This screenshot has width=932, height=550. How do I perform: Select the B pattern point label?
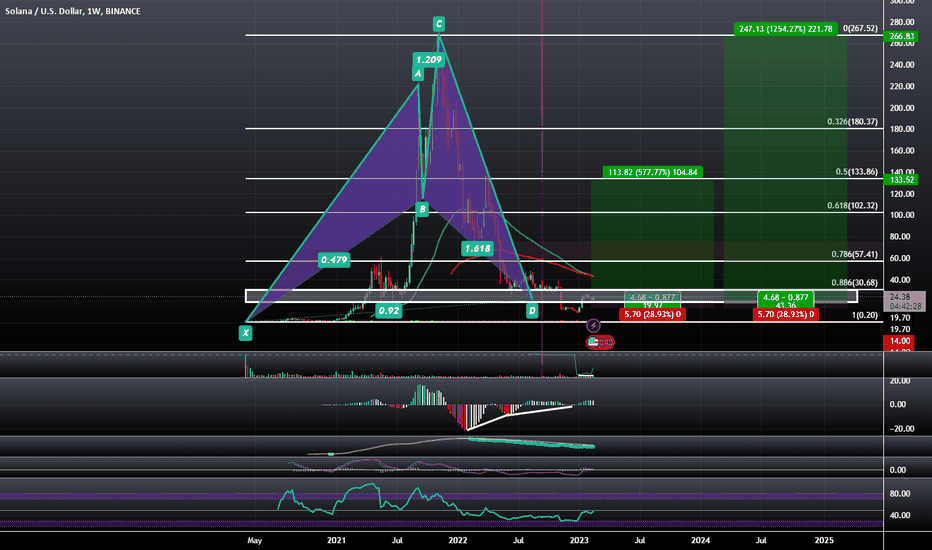click(422, 209)
